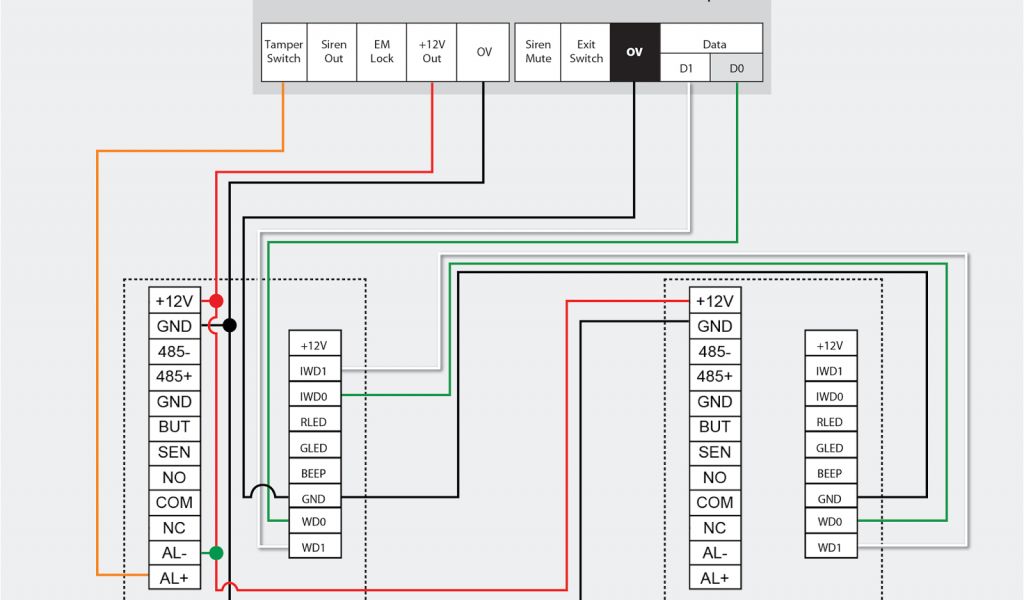Click the EM Lock terminal

(382, 52)
